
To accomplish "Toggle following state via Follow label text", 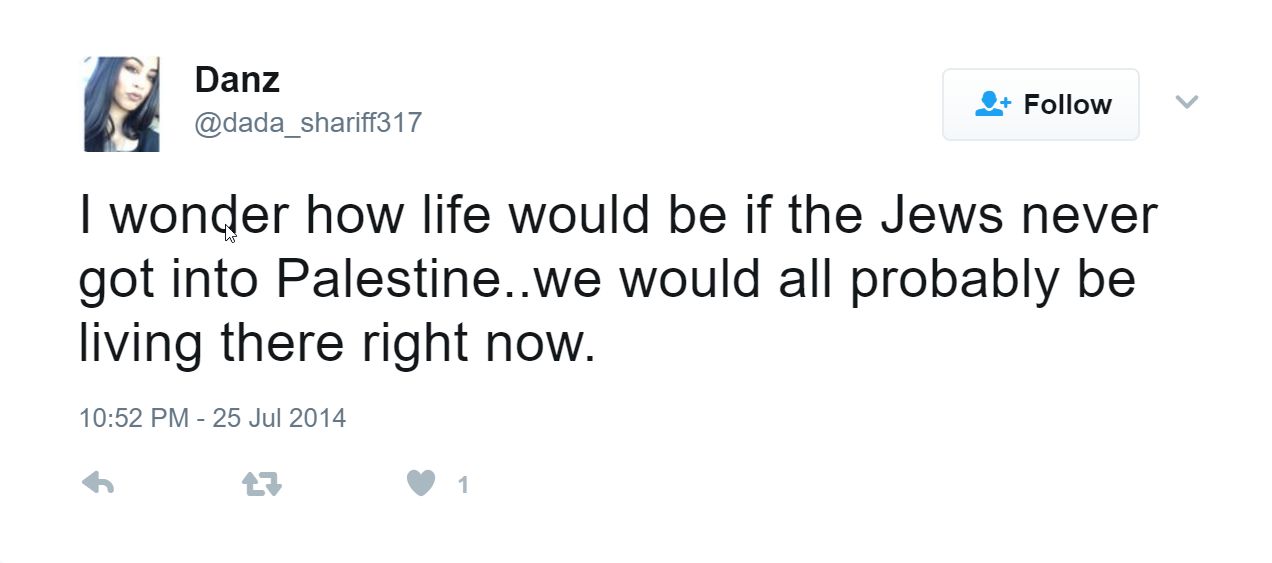I will [x=1067, y=104].
